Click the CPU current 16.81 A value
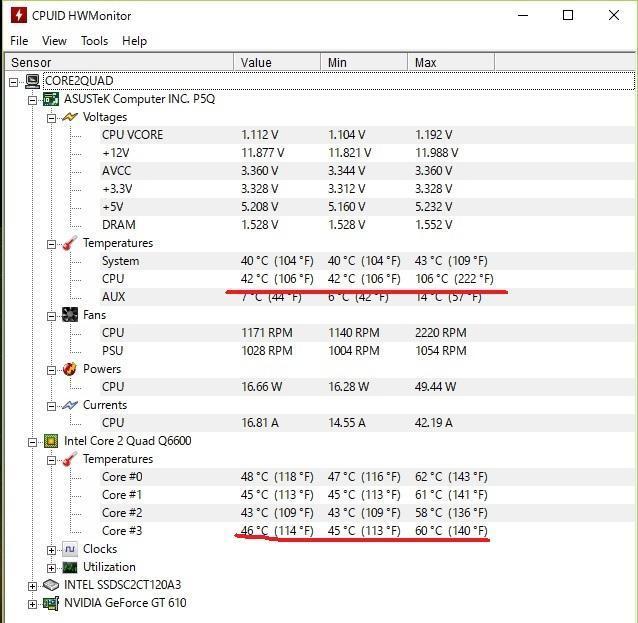 pyautogui.click(x=260, y=423)
